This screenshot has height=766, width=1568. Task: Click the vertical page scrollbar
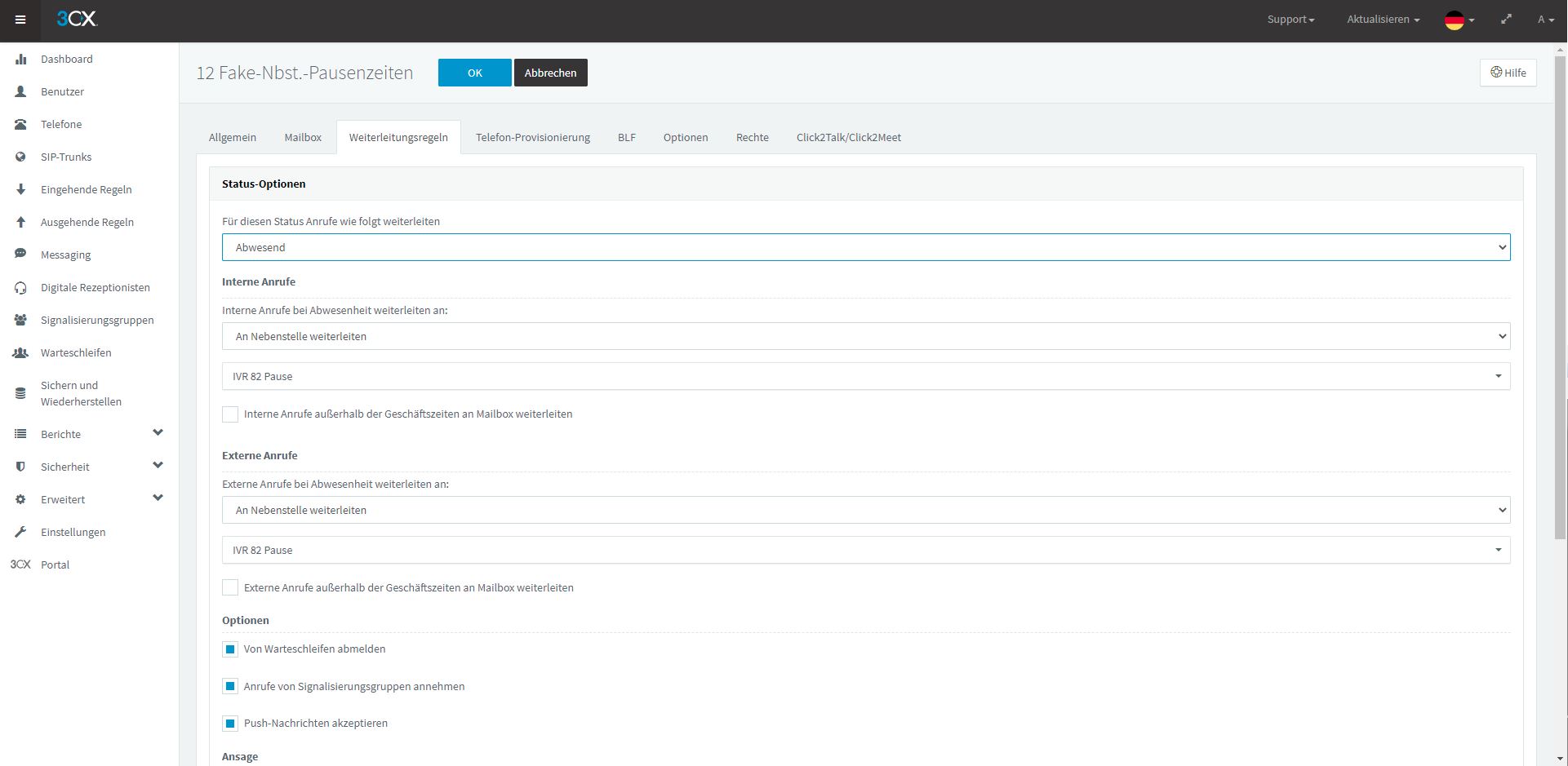click(x=1560, y=326)
